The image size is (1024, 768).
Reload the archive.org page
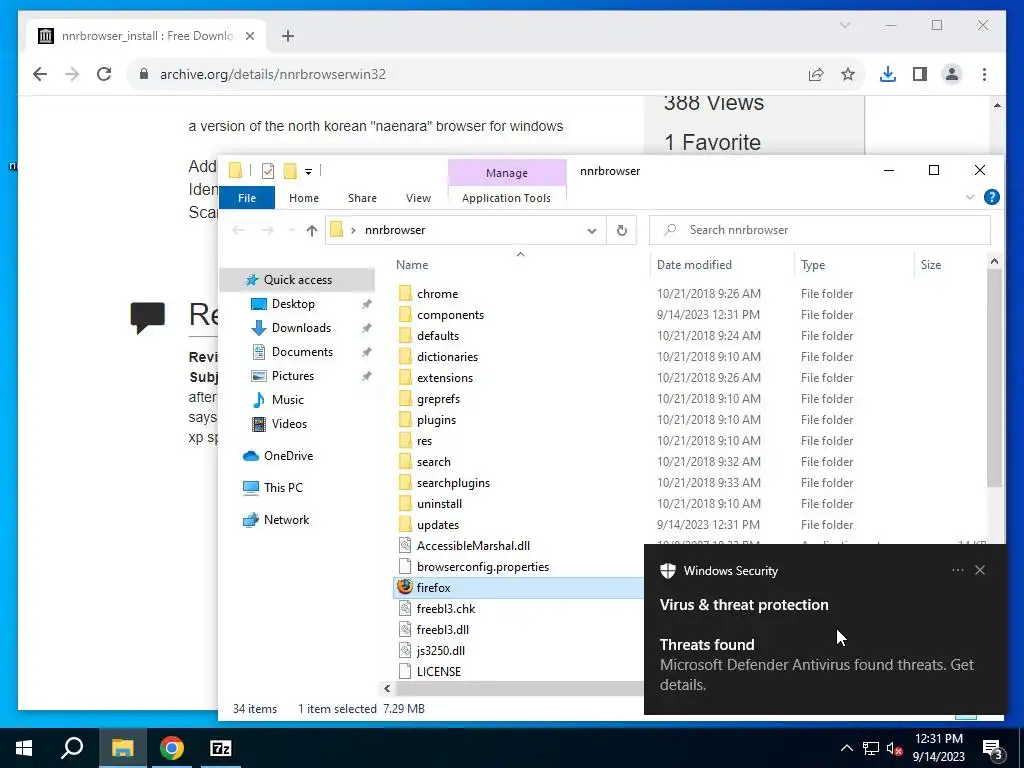[x=104, y=74]
